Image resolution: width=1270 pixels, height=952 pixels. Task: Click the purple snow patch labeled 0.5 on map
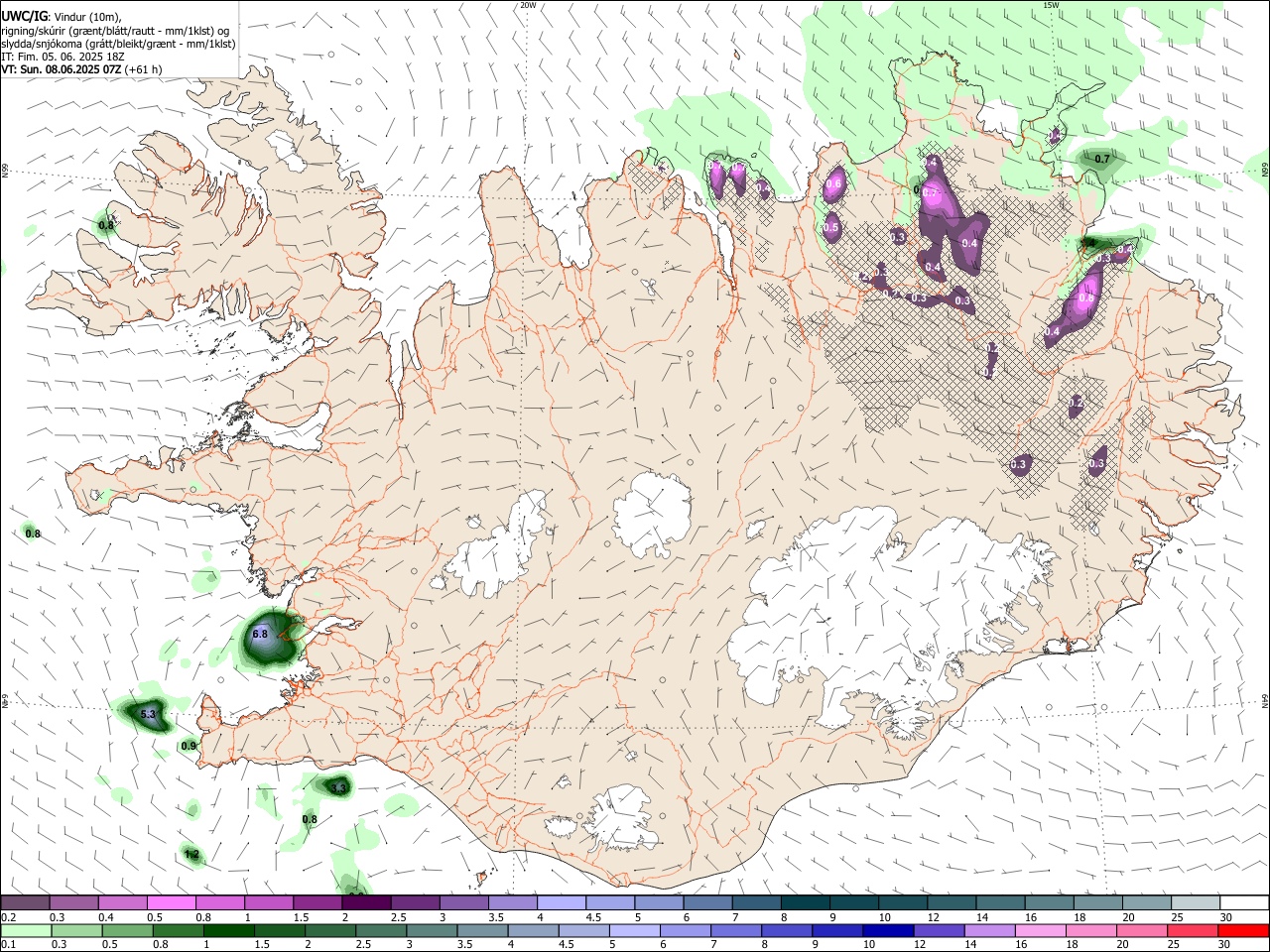point(831,227)
